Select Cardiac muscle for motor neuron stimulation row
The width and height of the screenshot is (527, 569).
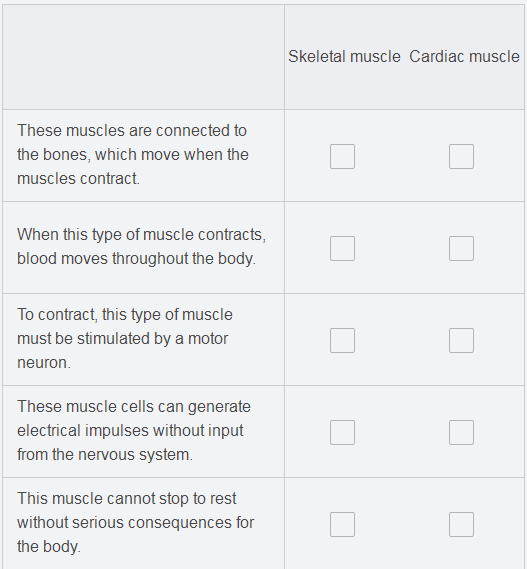[461, 340]
